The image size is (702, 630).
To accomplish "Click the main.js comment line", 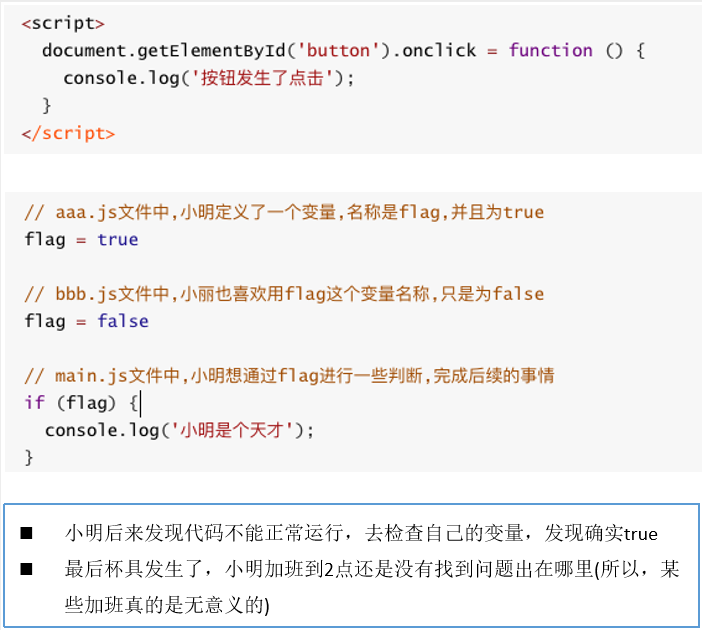I will (289, 376).
